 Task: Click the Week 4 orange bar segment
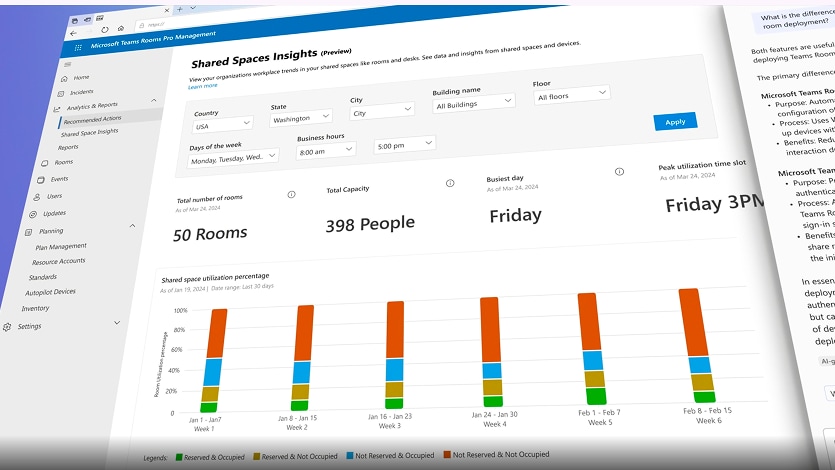[490, 330]
